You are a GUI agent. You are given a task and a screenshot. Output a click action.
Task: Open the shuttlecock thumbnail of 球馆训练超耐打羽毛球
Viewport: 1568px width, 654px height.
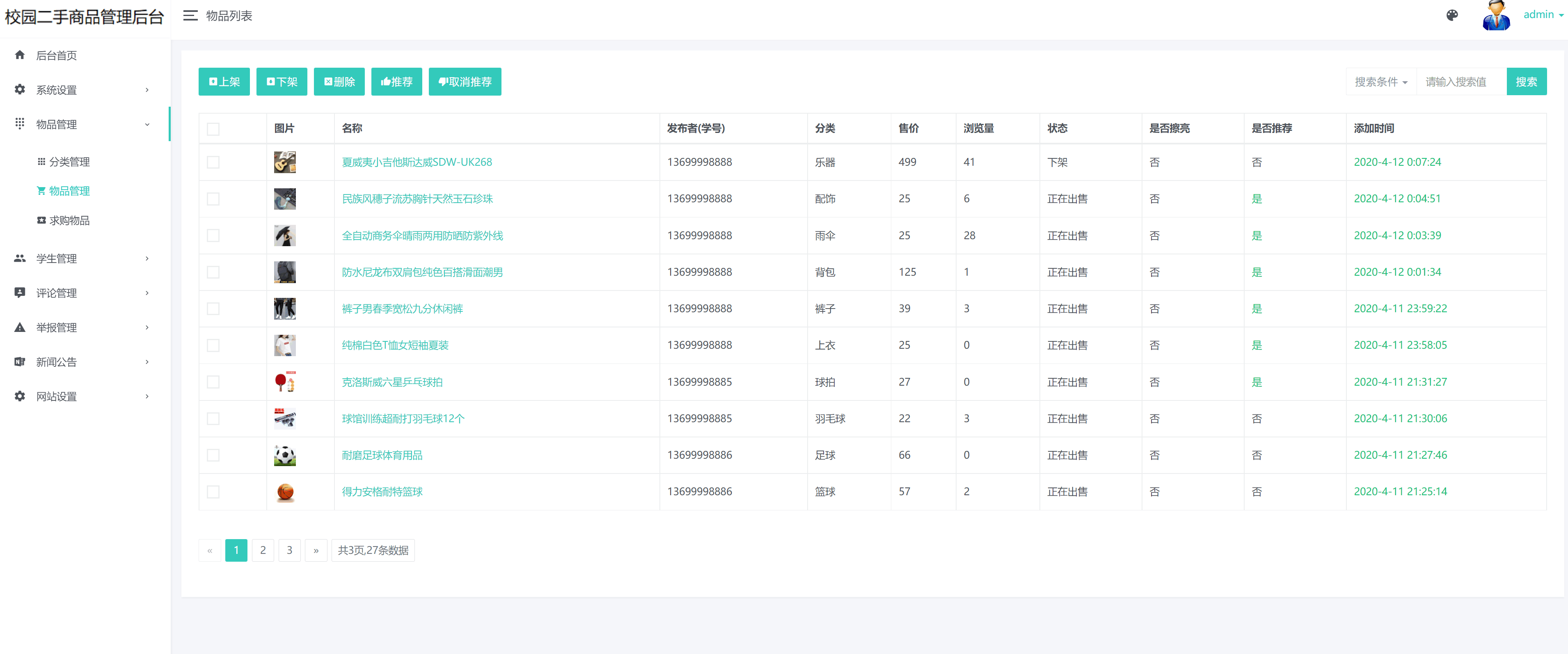point(285,418)
